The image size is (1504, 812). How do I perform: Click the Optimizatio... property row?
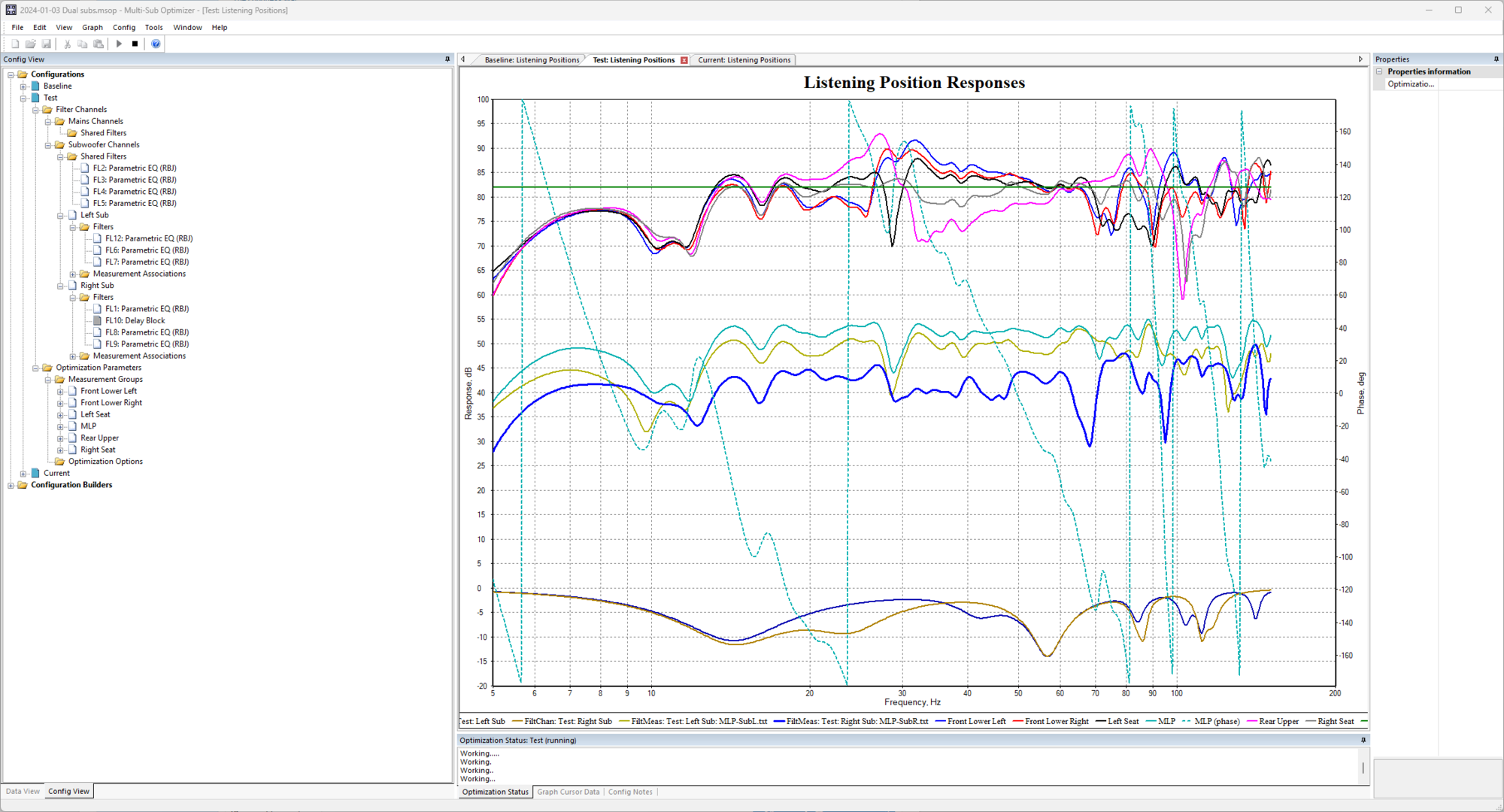click(x=1439, y=83)
